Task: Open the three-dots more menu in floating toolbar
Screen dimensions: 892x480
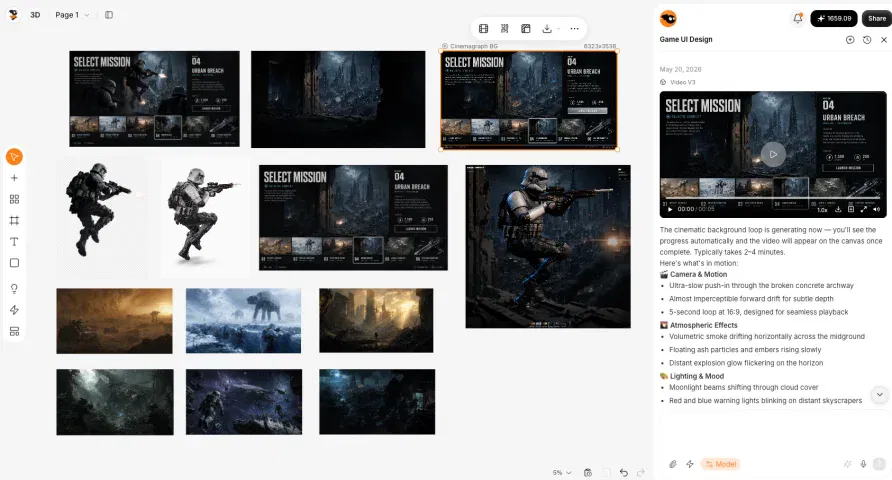Action: pos(575,28)
